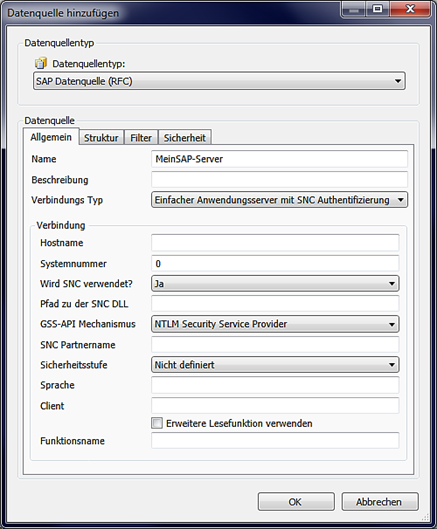Switch to the Filter tab
This screenshot has height=529, width=437.
141,138
